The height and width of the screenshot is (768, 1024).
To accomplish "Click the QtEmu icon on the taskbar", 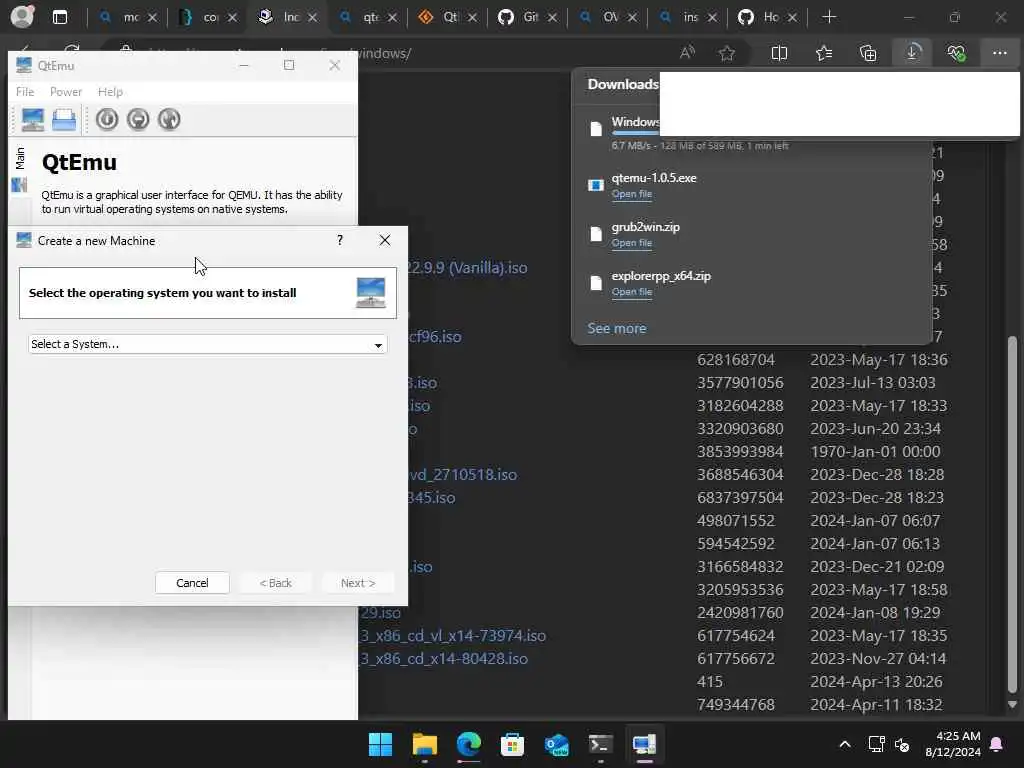I will (x=644, y=744).
